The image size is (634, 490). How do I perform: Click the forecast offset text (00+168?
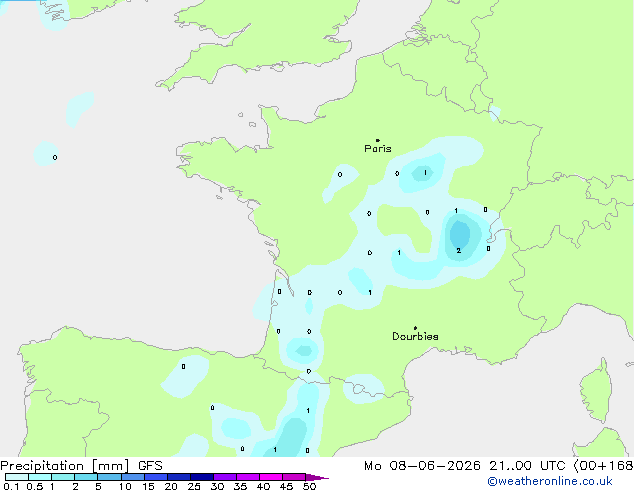603,466
